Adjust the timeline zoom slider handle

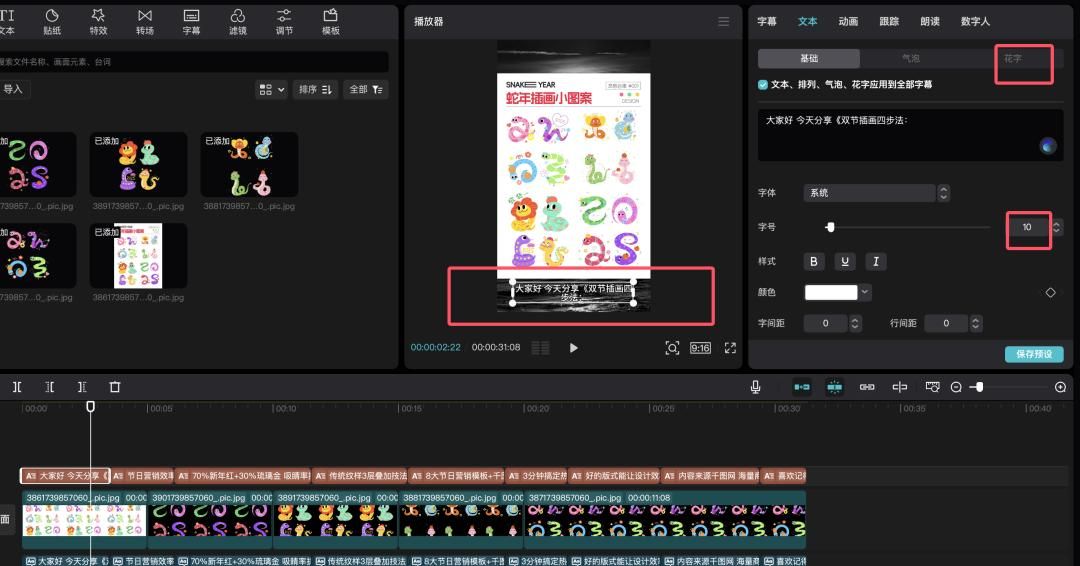pyautogui.click(x=979, y=387)
